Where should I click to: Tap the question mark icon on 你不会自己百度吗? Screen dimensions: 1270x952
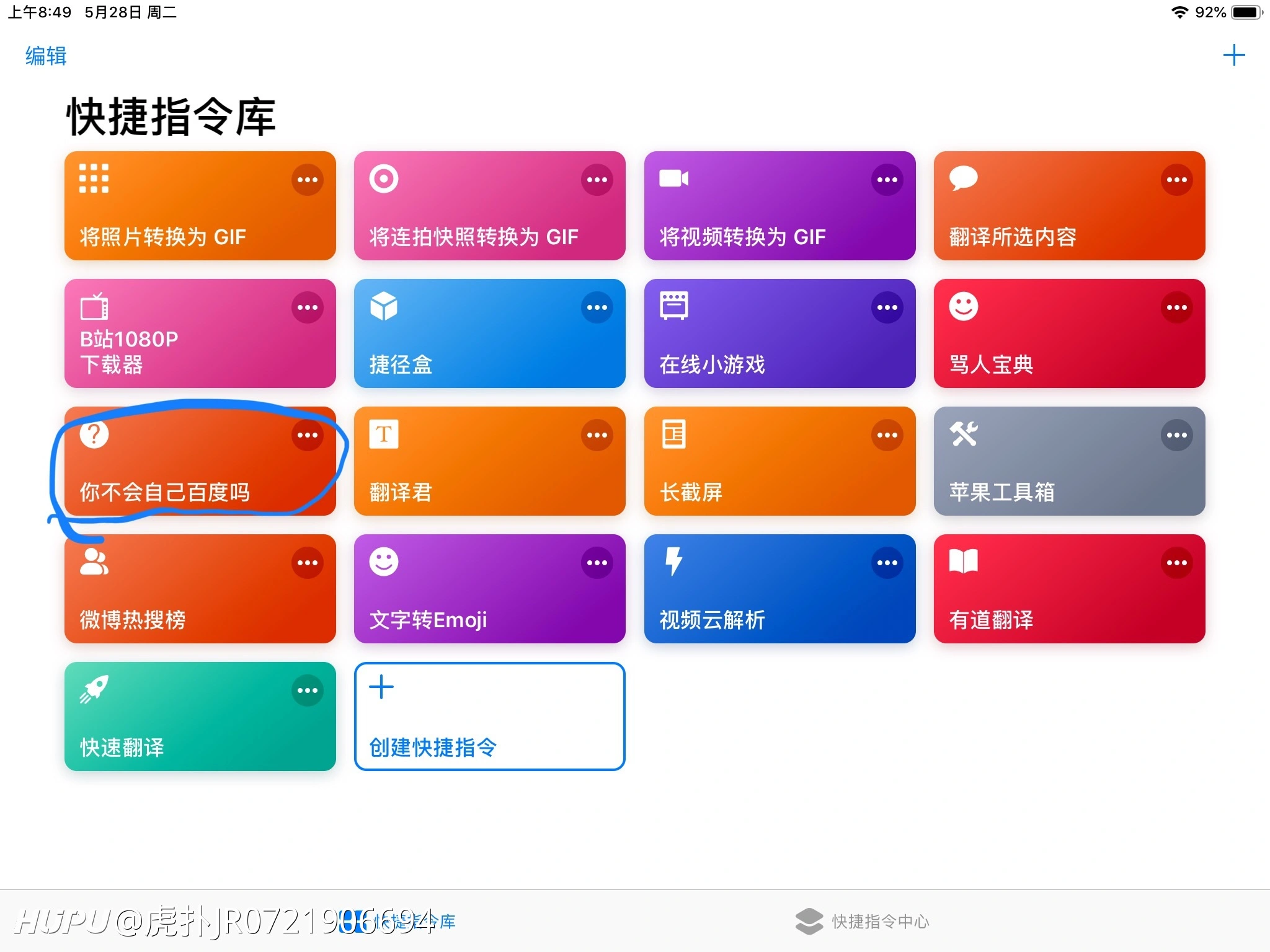click(x=94, y=434)
